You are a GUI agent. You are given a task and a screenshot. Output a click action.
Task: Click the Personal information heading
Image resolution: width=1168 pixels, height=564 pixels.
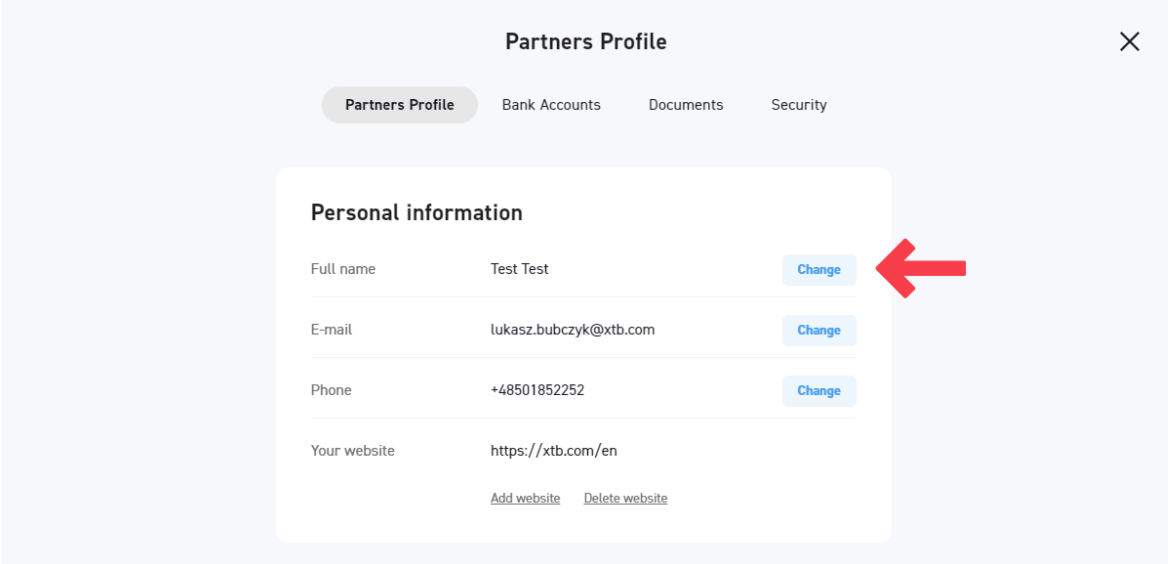click(x=416, y=213)
